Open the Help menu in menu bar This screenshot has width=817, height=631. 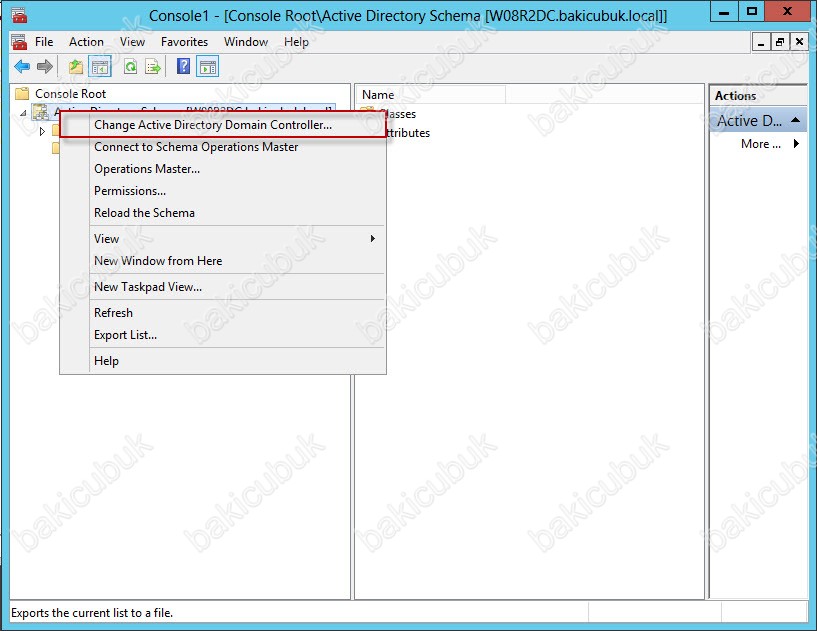[x=296, y=42]
